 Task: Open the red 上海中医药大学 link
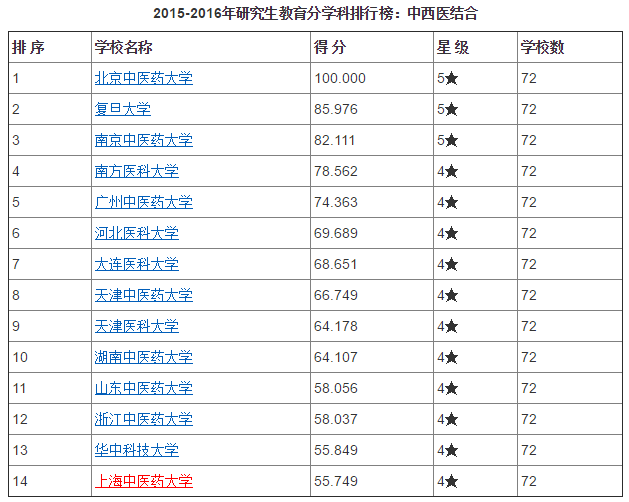coord(143,481)
